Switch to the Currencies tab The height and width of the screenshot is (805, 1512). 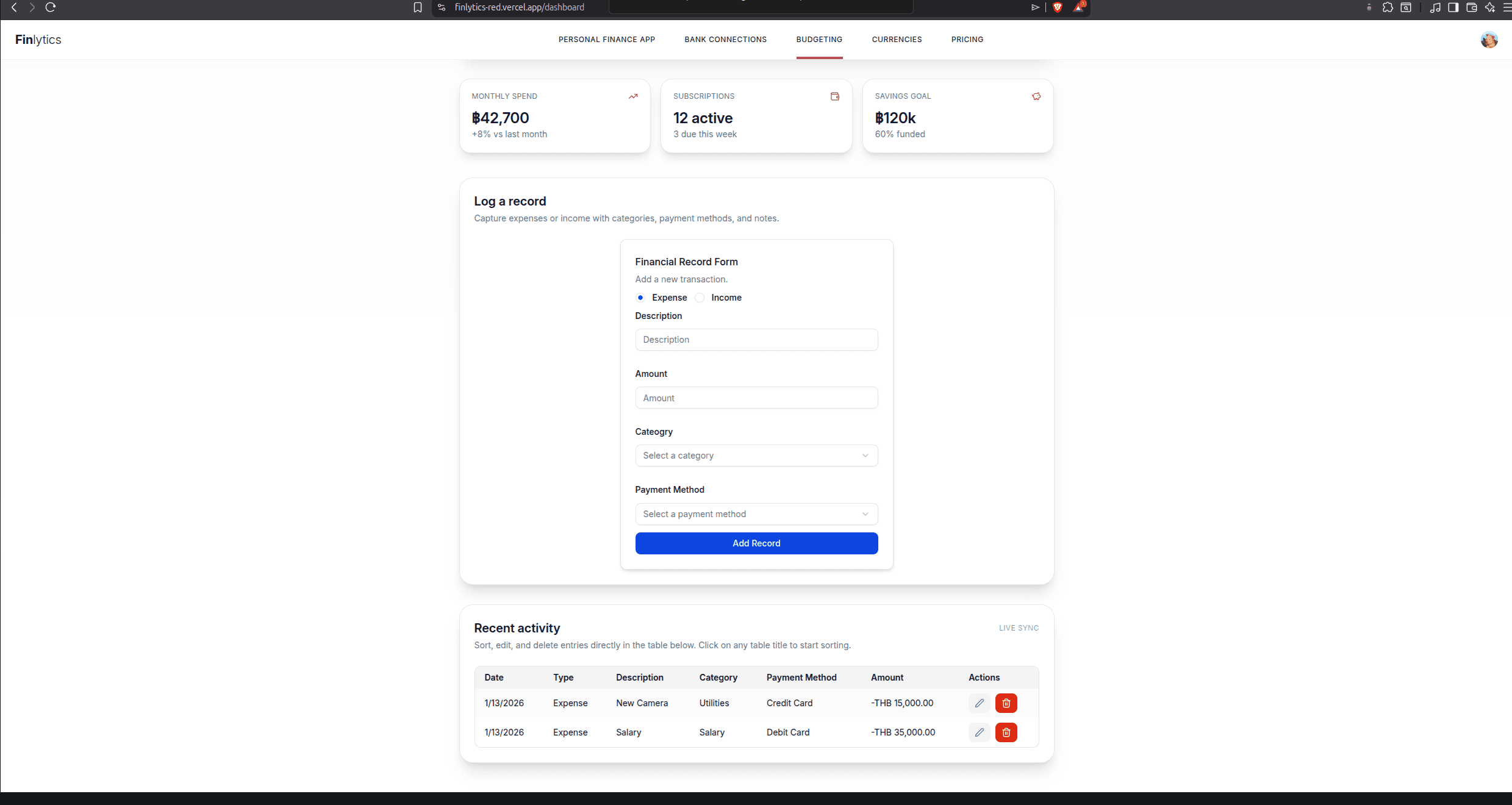[x=897, y=39]
